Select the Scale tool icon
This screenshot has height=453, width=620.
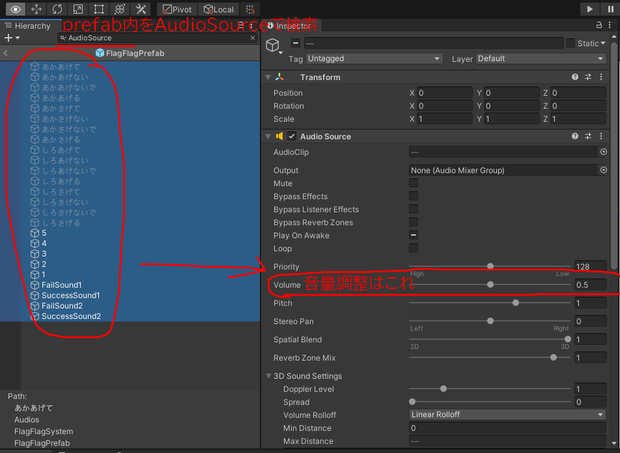(x=78, y=9)
